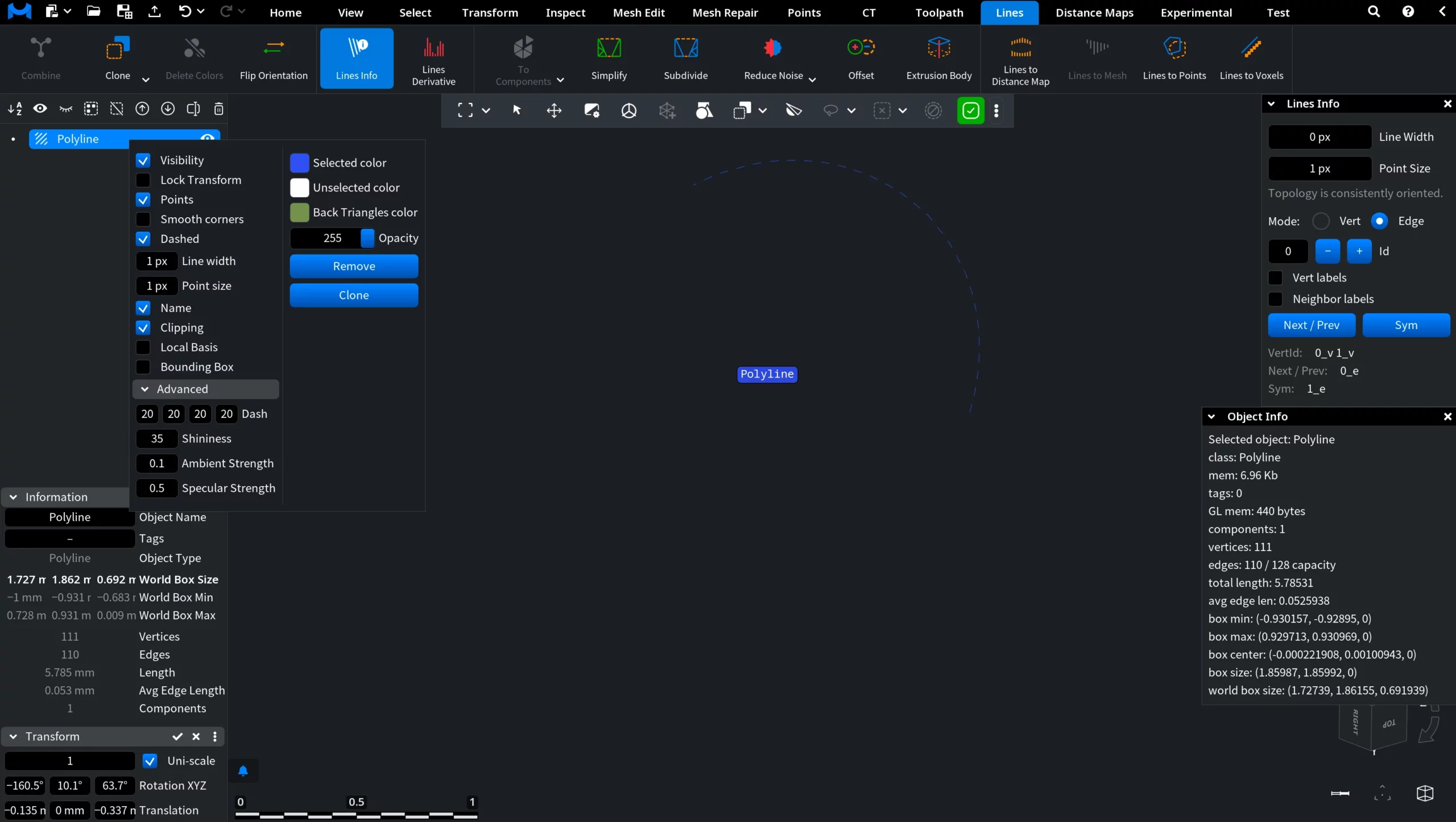The width and height of the screenshot is (1456, 822).
Task: Select the Flip Orientation tool
Action: (x=274, y=58)
